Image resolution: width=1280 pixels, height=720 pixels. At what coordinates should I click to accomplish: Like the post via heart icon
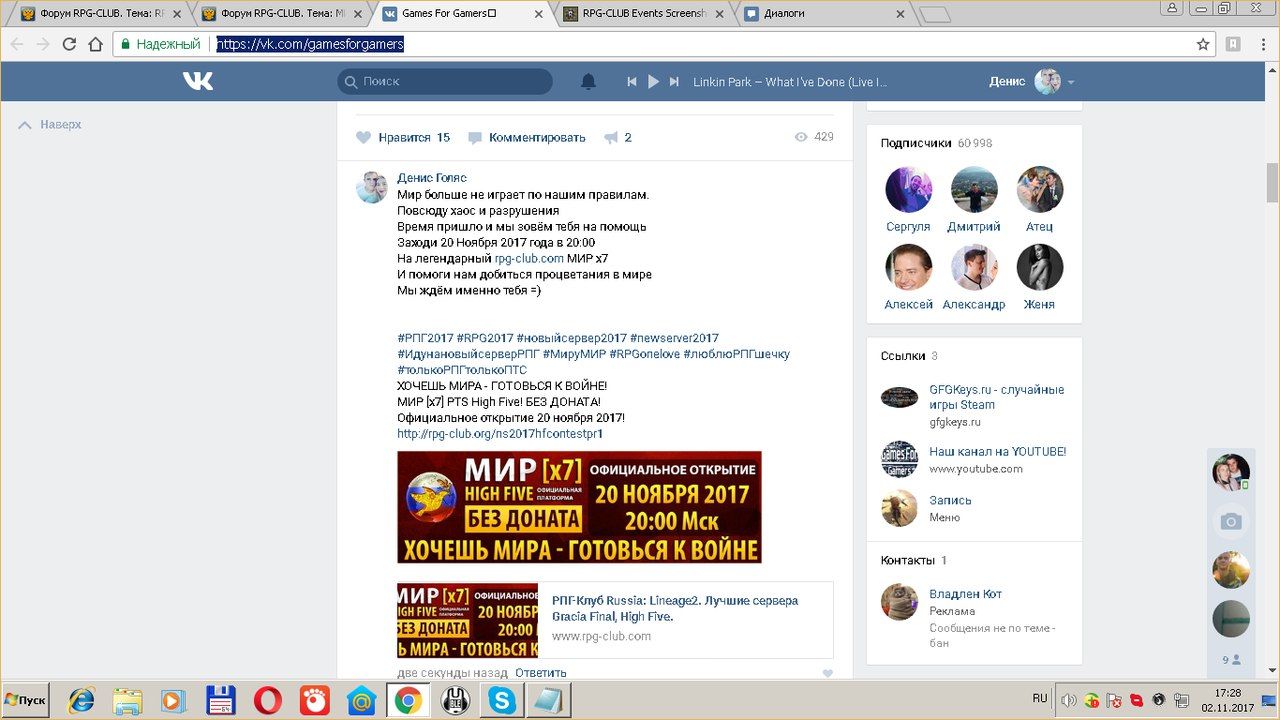point(363,137)
